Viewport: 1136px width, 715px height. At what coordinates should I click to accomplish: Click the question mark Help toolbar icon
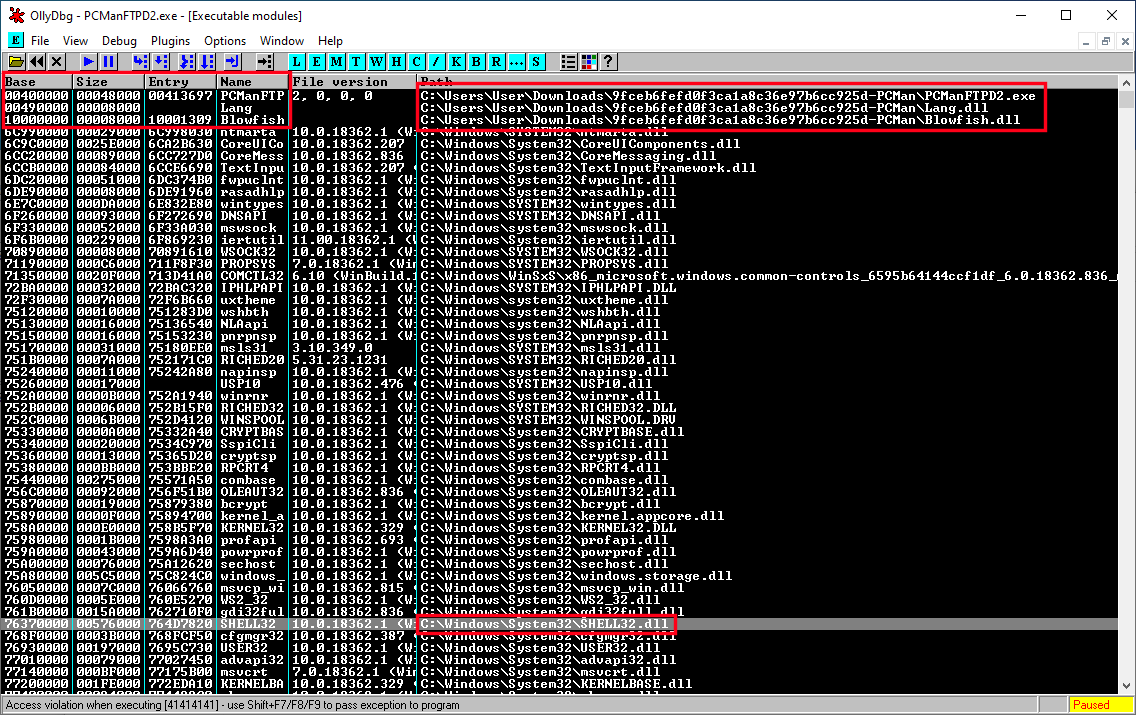coord(609,62)
